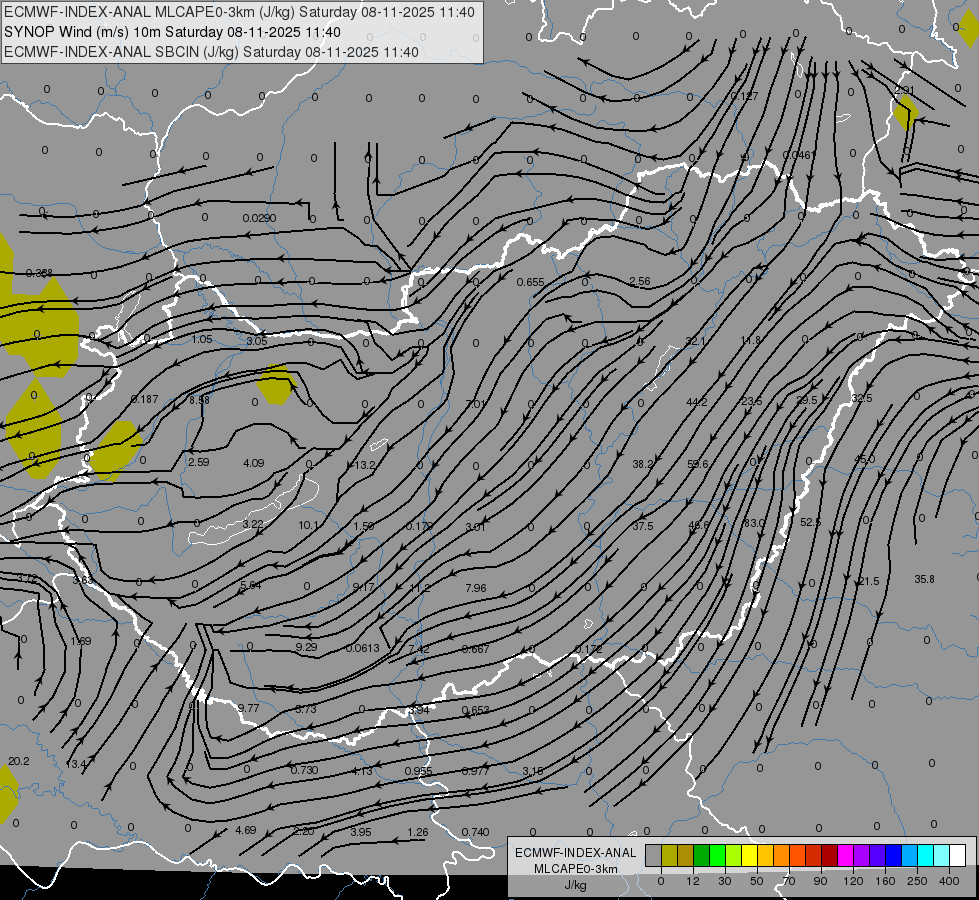Click the map value 2.56

click(x=640, y=281)
